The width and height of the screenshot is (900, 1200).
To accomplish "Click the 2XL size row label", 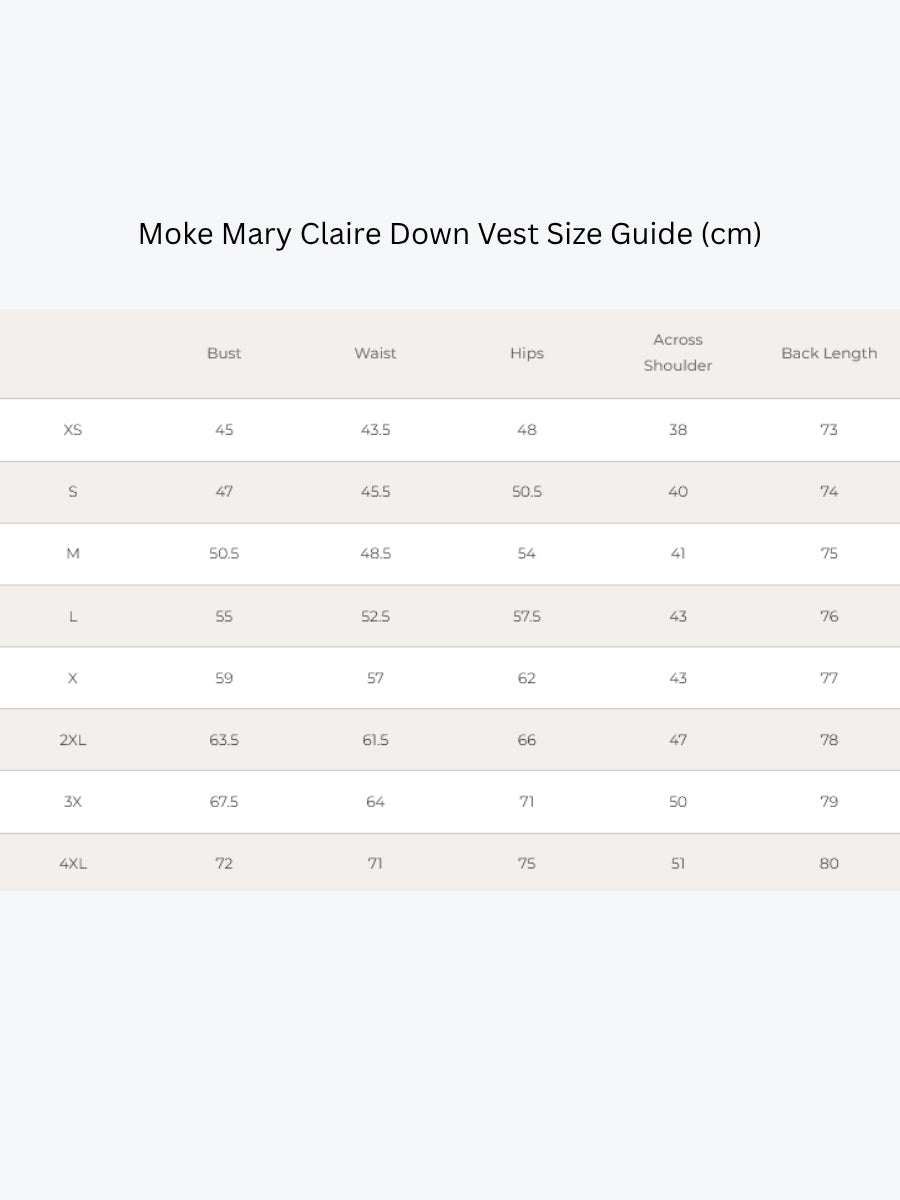I will tap(73, 740).
